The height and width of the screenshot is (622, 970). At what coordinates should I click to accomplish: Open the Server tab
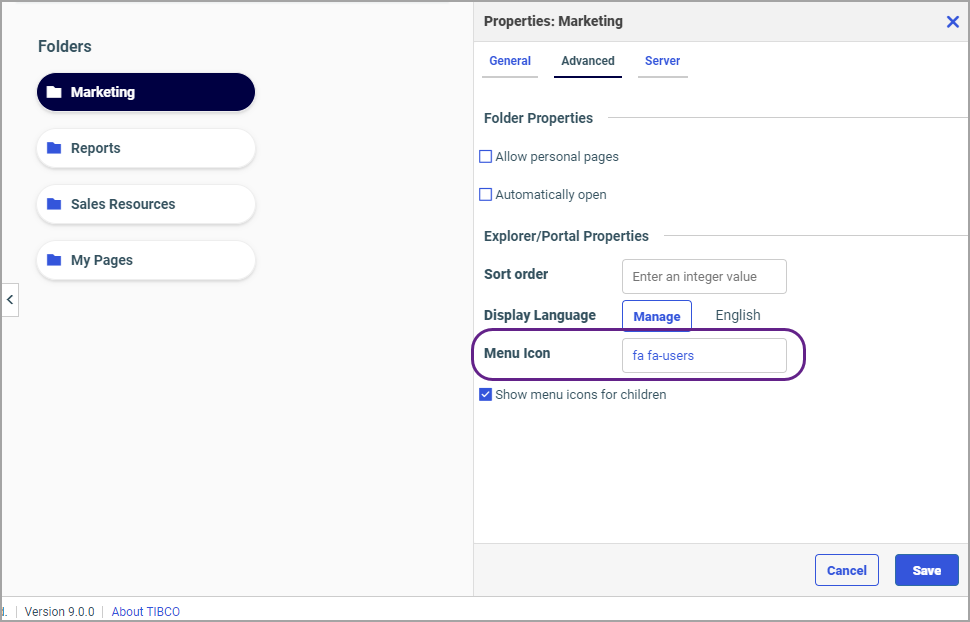point(662,61)
